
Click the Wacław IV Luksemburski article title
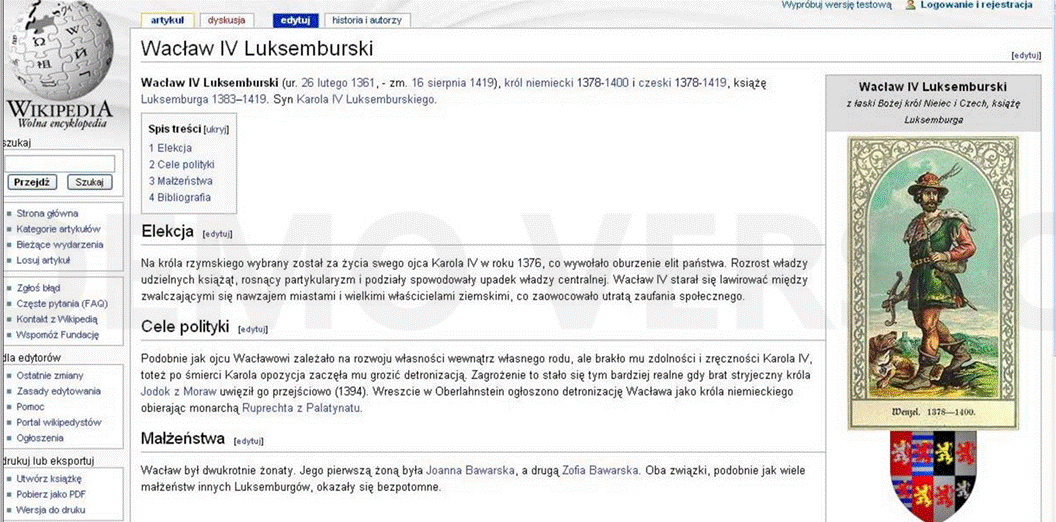click(x=257, y=49)
